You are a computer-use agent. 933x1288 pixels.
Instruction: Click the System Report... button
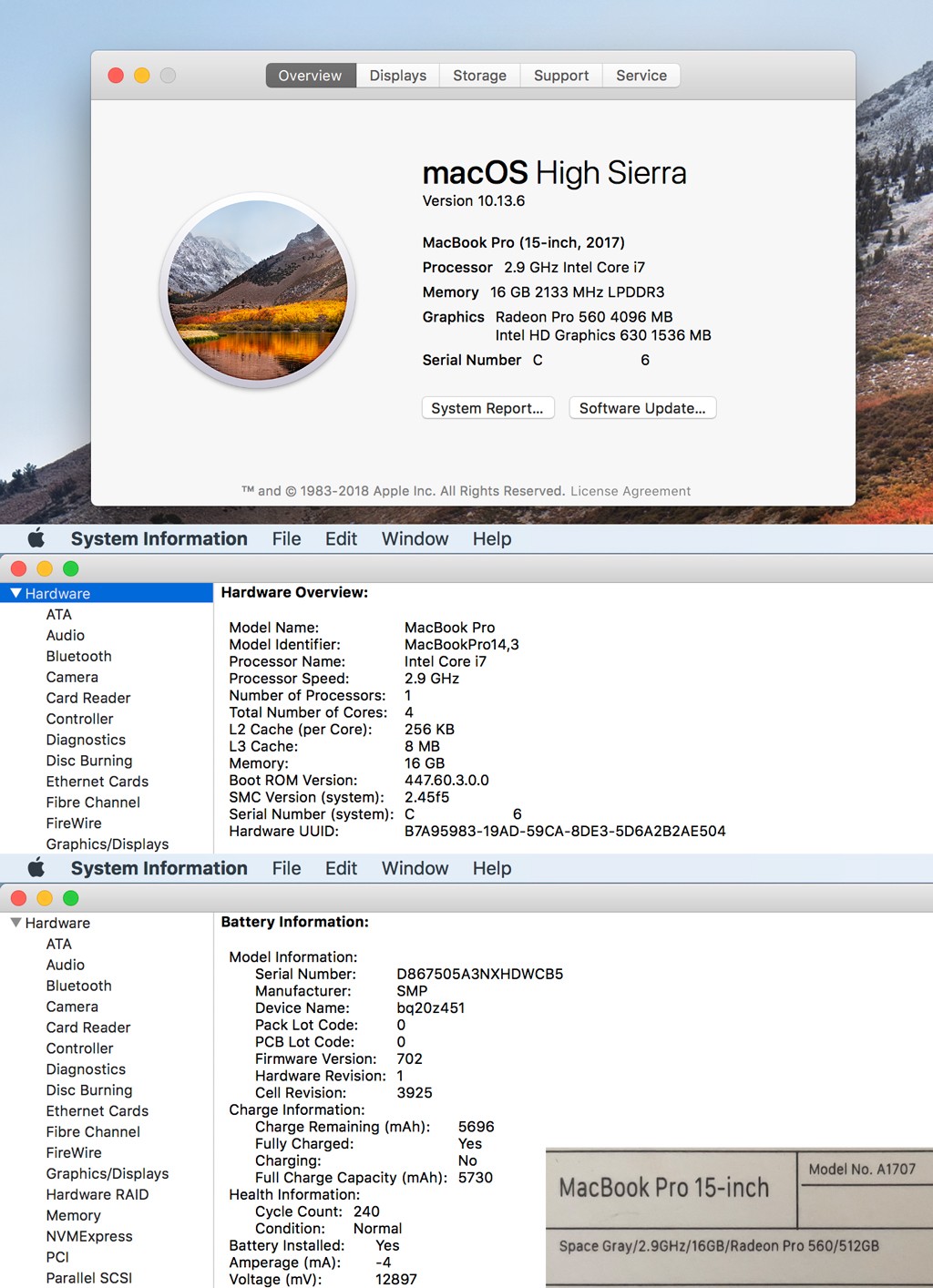[x=487, y=408]
